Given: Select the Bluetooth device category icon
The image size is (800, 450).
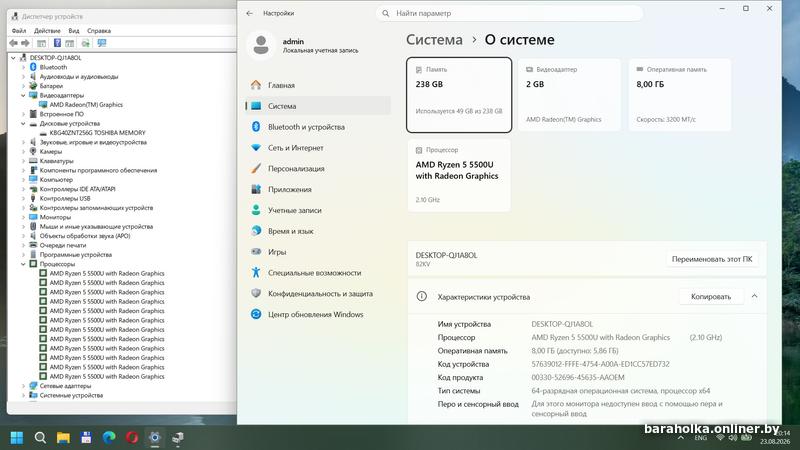Looking at the screenshot, I should [x=33, y=67].
